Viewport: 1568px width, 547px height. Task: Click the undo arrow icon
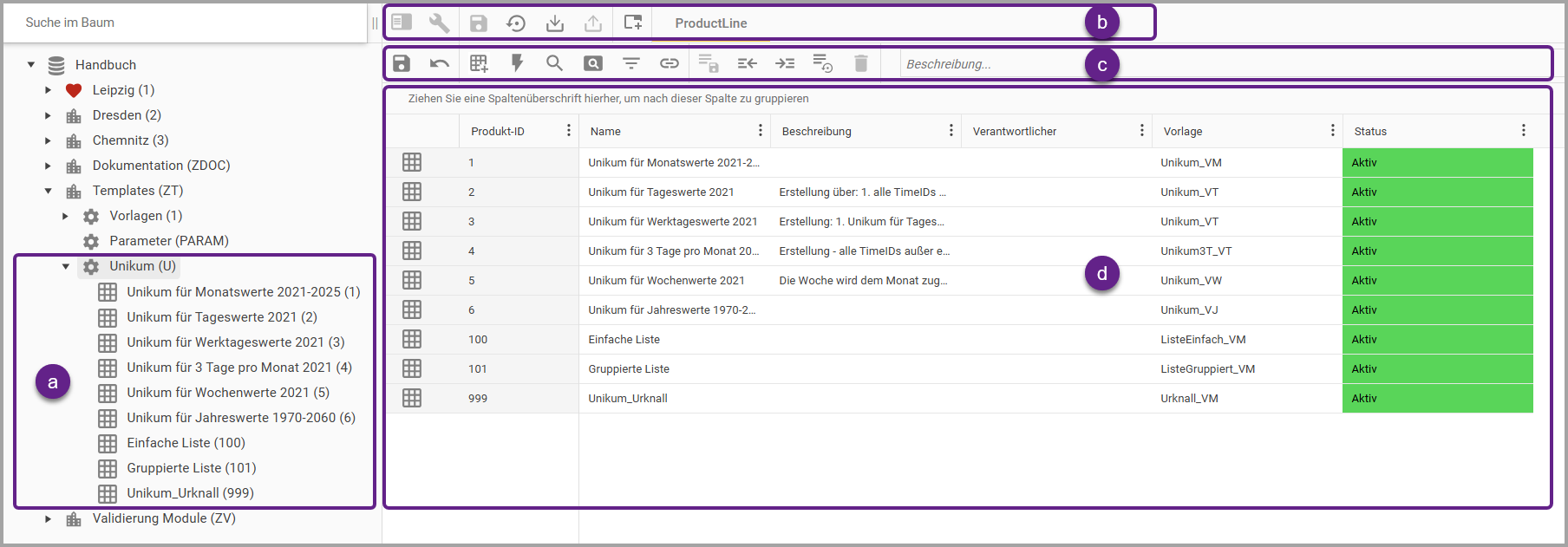(x=440, y=63)
